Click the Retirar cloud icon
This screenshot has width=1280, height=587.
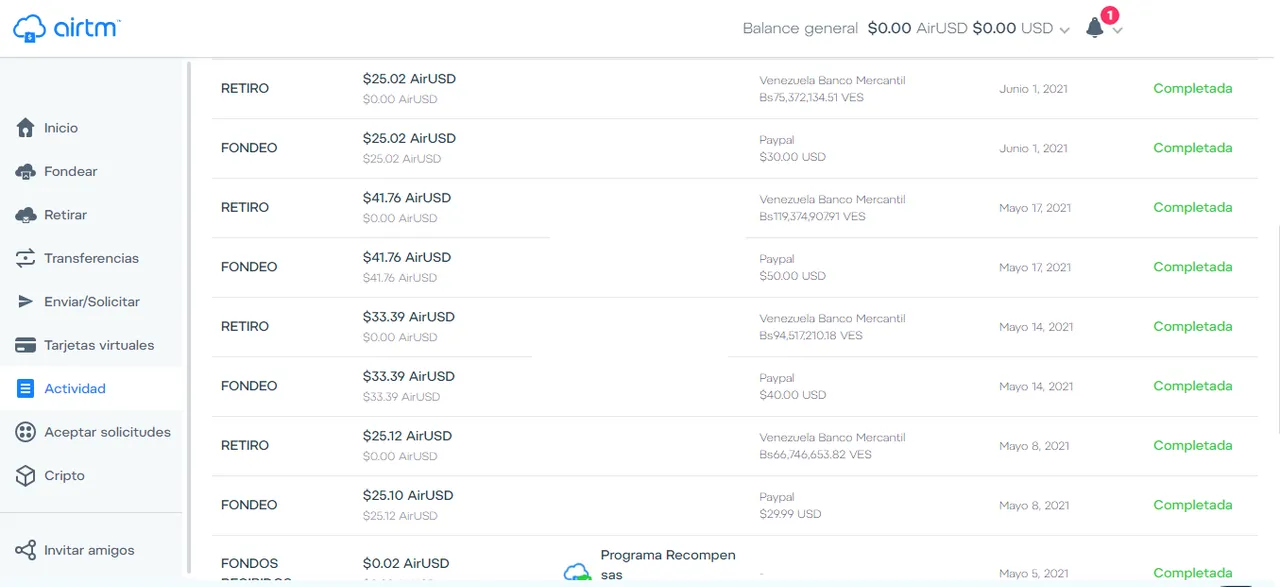pyautogui.click(x=26, y=215)
